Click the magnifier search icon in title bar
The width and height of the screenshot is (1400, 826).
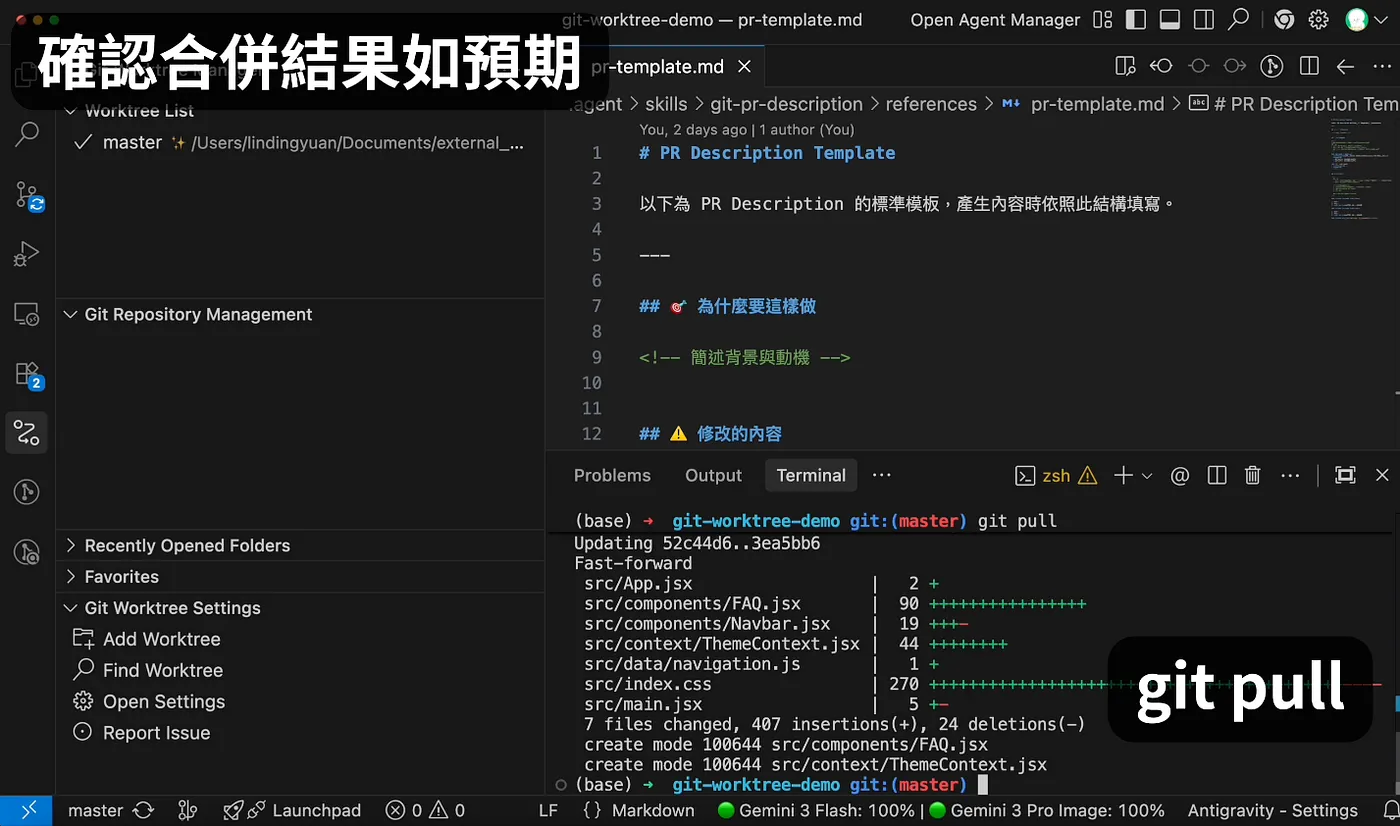tap(1239, 19)
